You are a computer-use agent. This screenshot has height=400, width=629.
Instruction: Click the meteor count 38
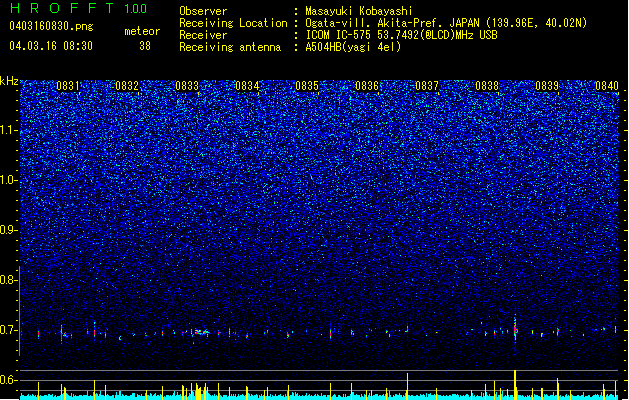point(145,46)
